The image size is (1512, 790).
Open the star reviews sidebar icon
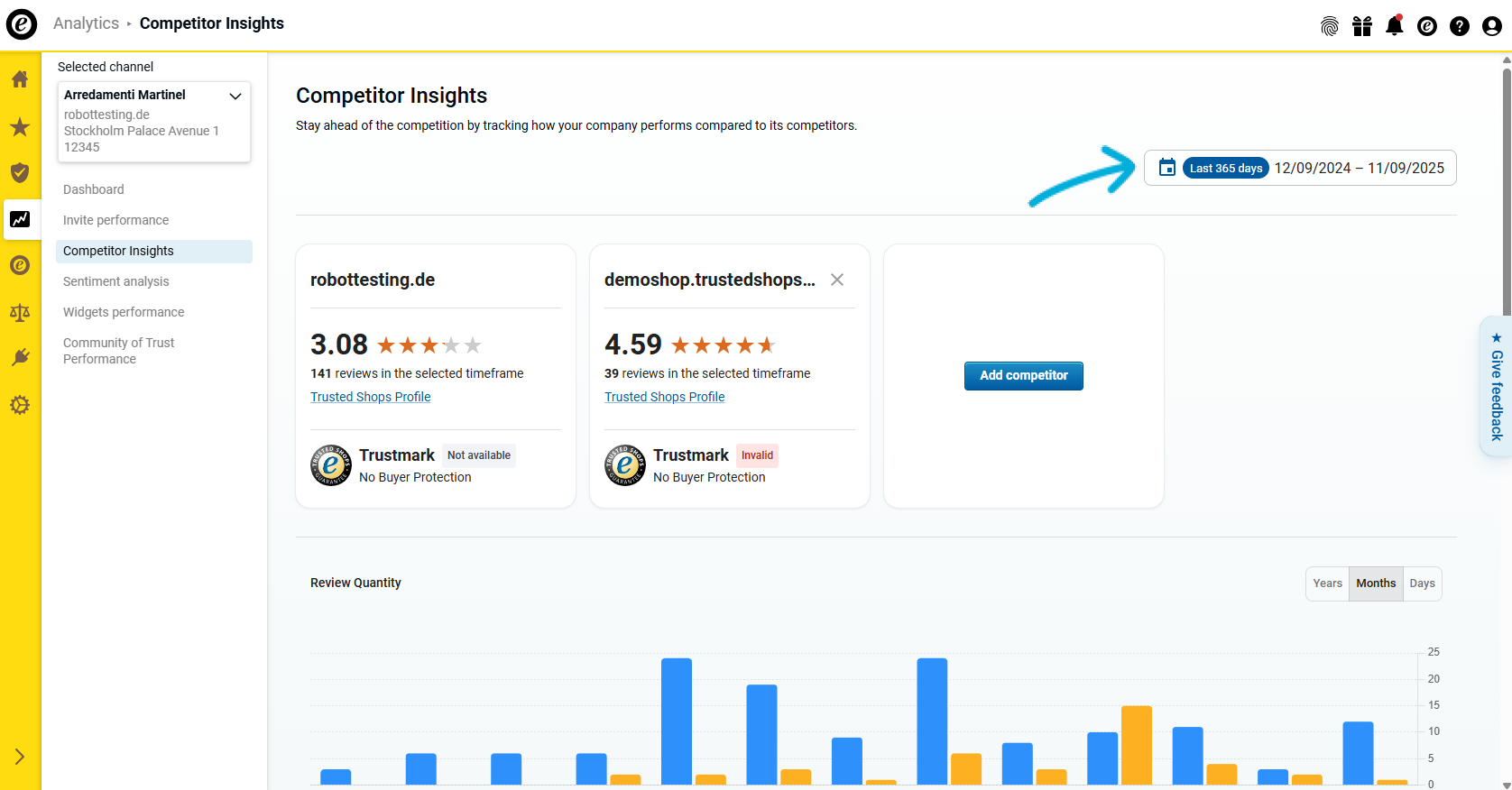coord(20,127)
